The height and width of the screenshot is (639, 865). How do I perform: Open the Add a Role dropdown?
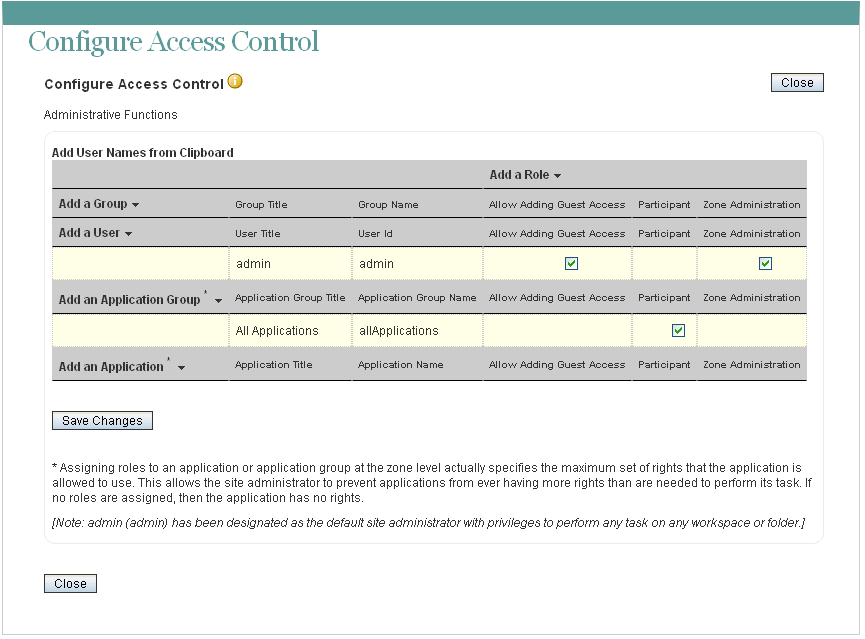tap(520, 175)
